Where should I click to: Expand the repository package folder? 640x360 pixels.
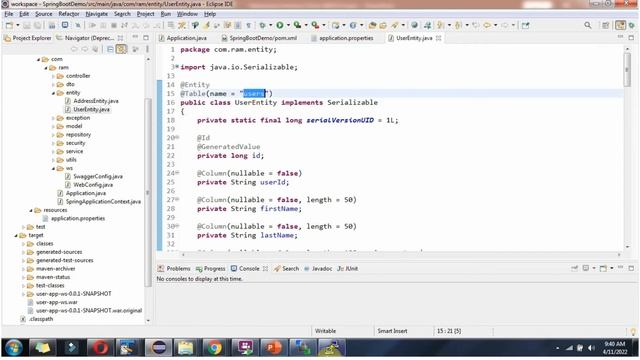tap(53, 135)
